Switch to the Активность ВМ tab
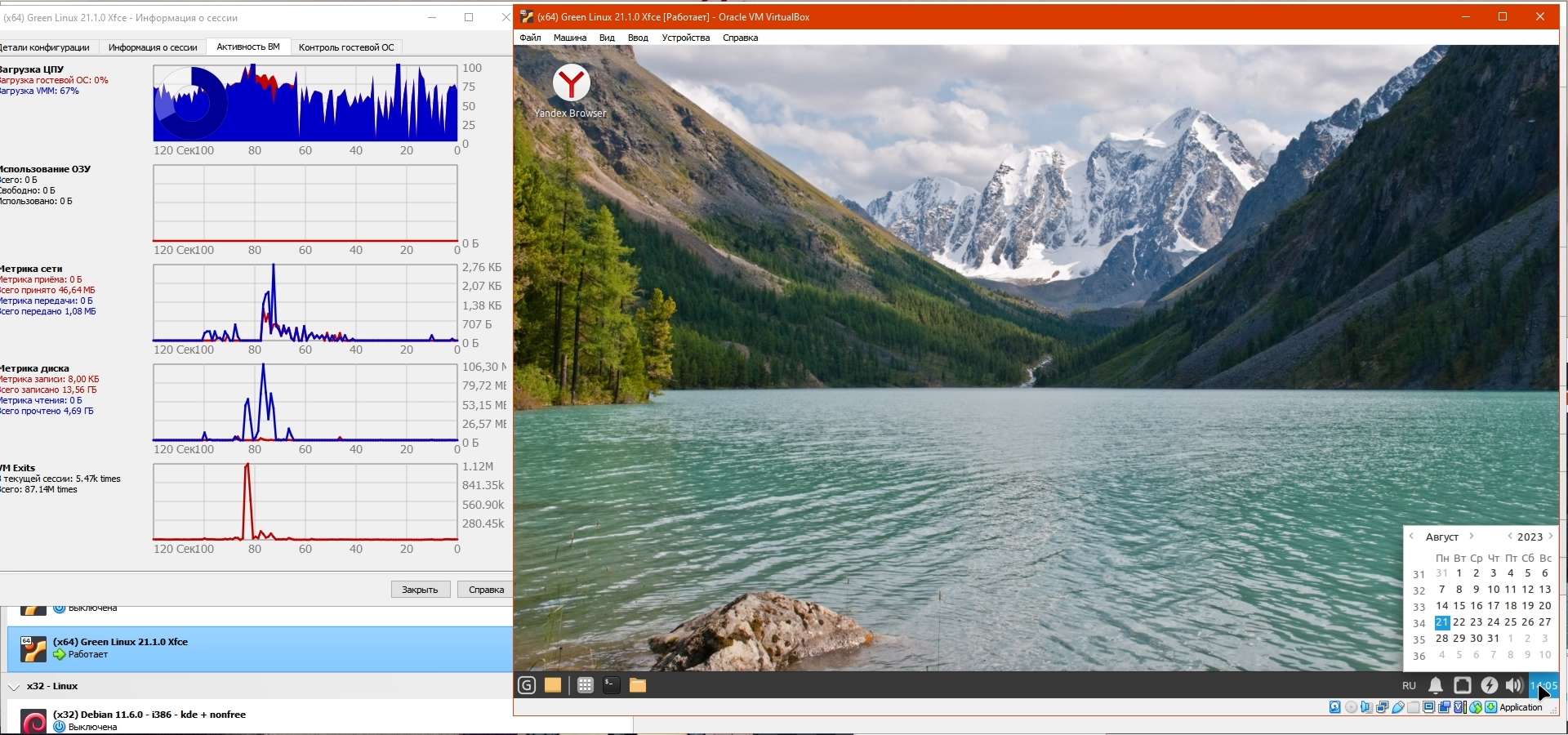1568x735 pixels. pos(248,47)
